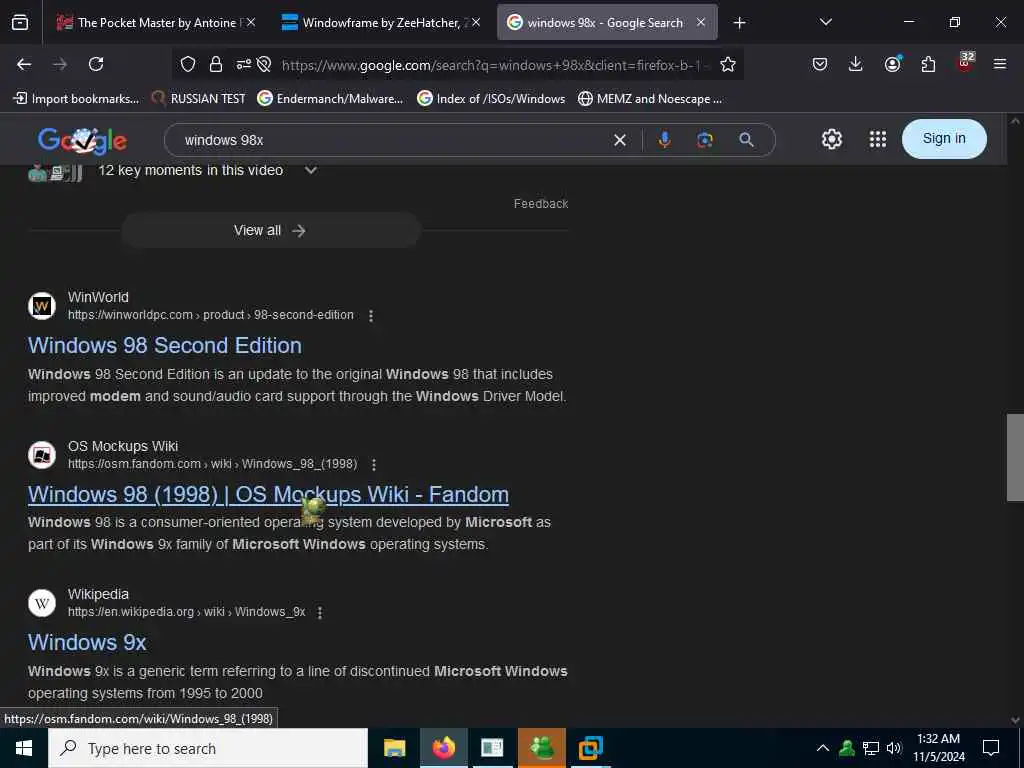Expand the list all tabs dropdown
This screenshot has width=1024, height=768.
pyautogui.click(x=825, y=22)
